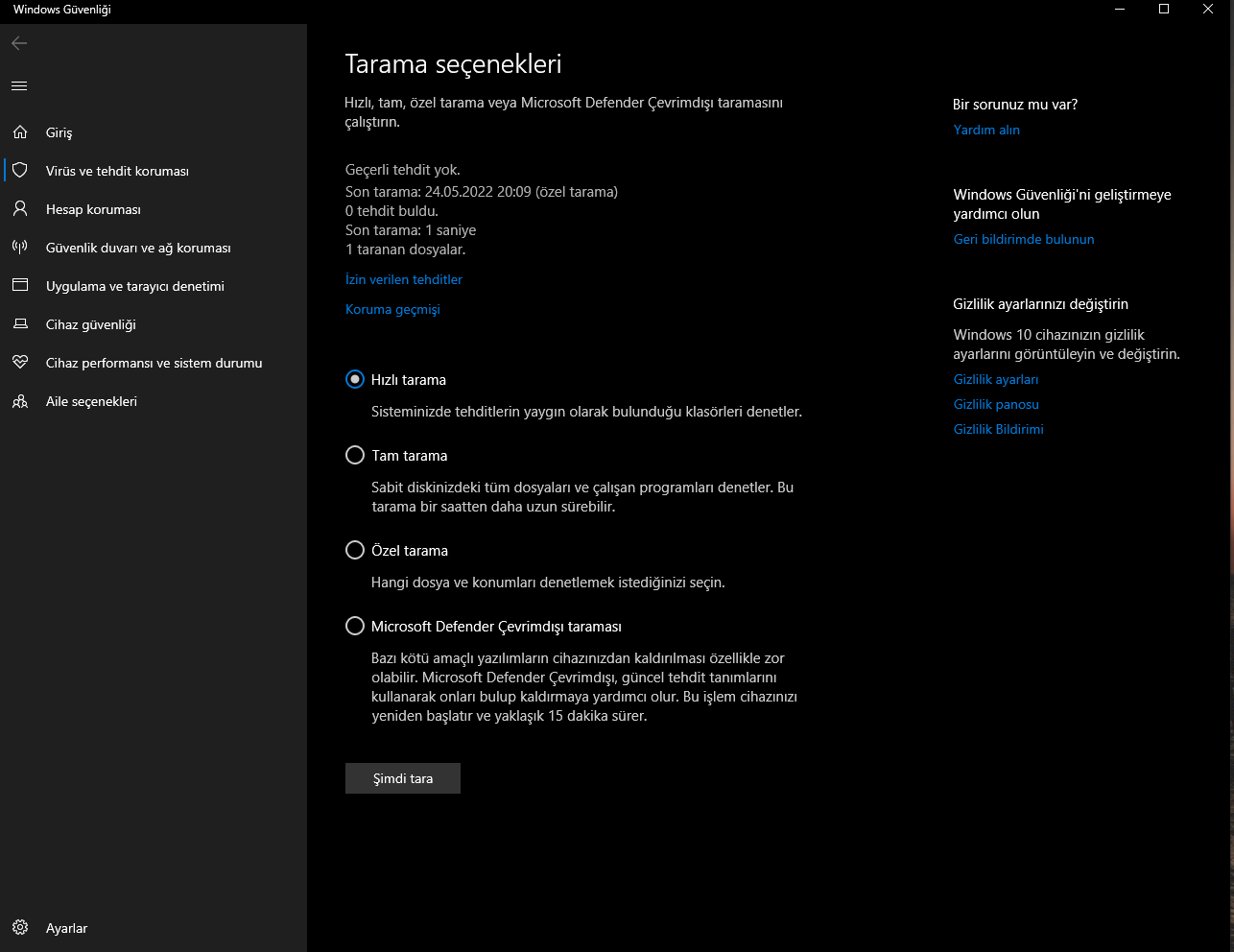Open the İzin verilen tehditler link
Screen dimensions: 1234x952
[404, 280]
